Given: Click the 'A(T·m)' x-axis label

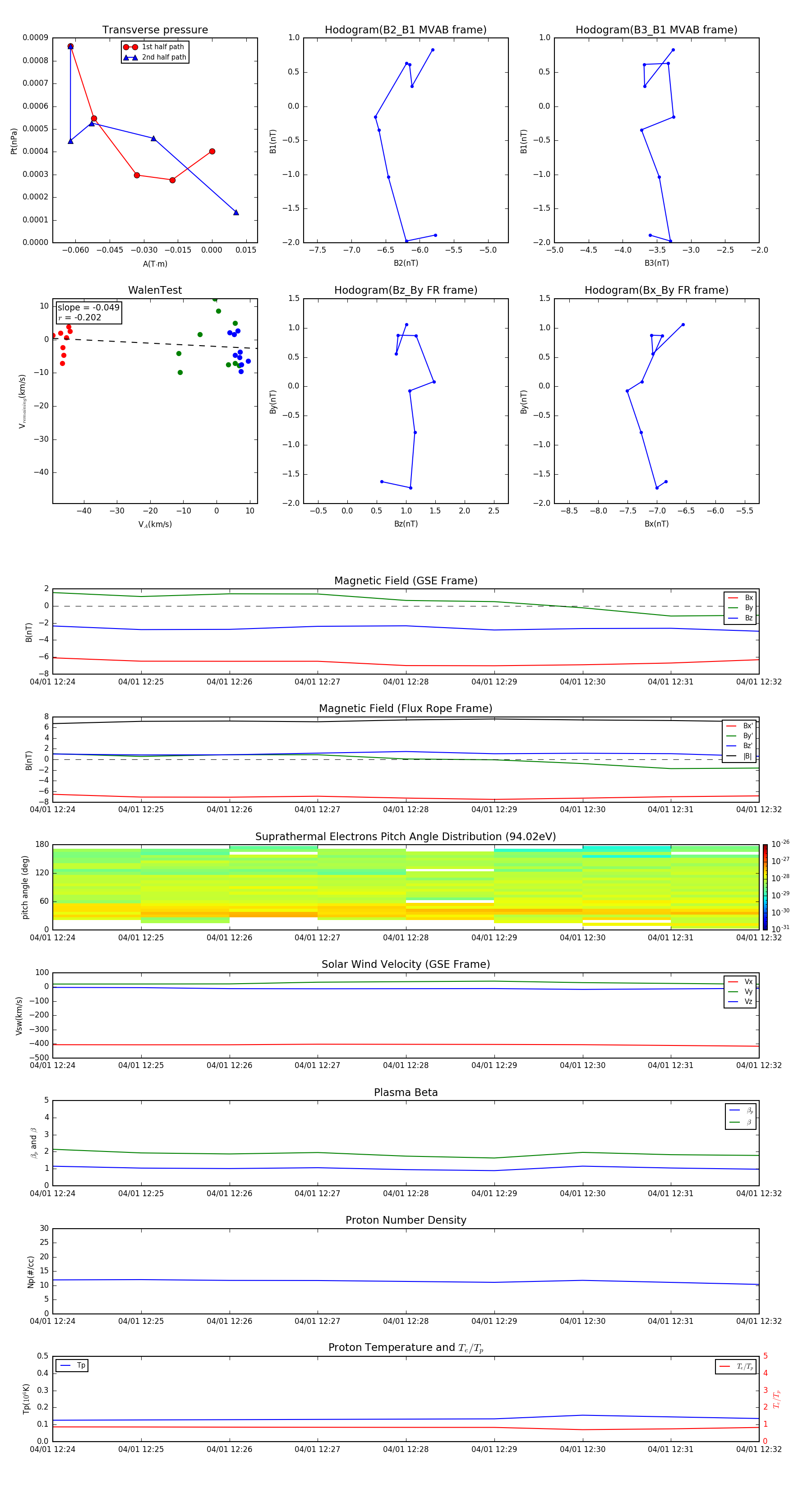Looking at the screenshot, I should click(155, 264).
